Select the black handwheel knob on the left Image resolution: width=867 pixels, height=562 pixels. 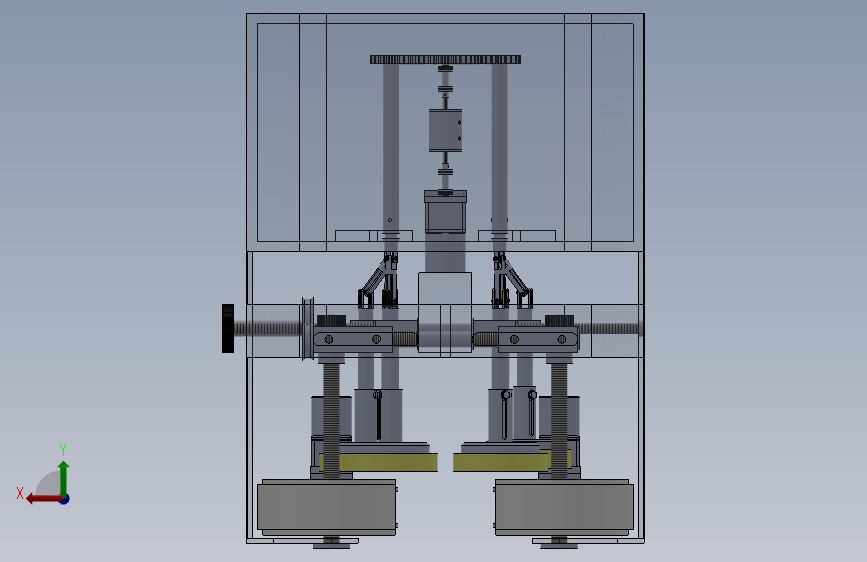pos(228,328)
